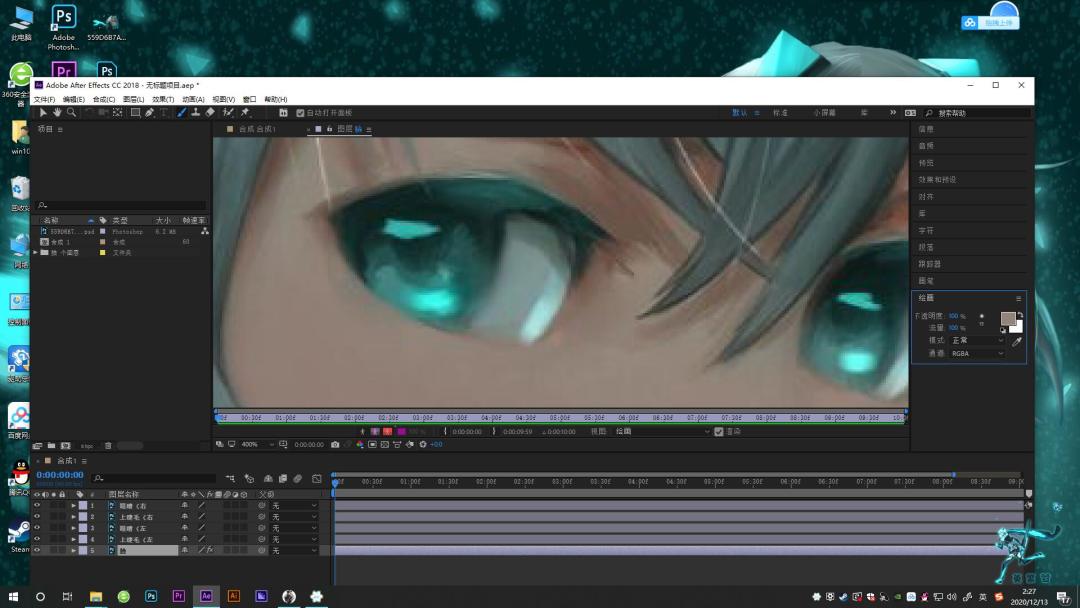Viewport: 1080px width, 608px height.
Task: Open the 400% magnification dropdown
Action: coord(258,445)
